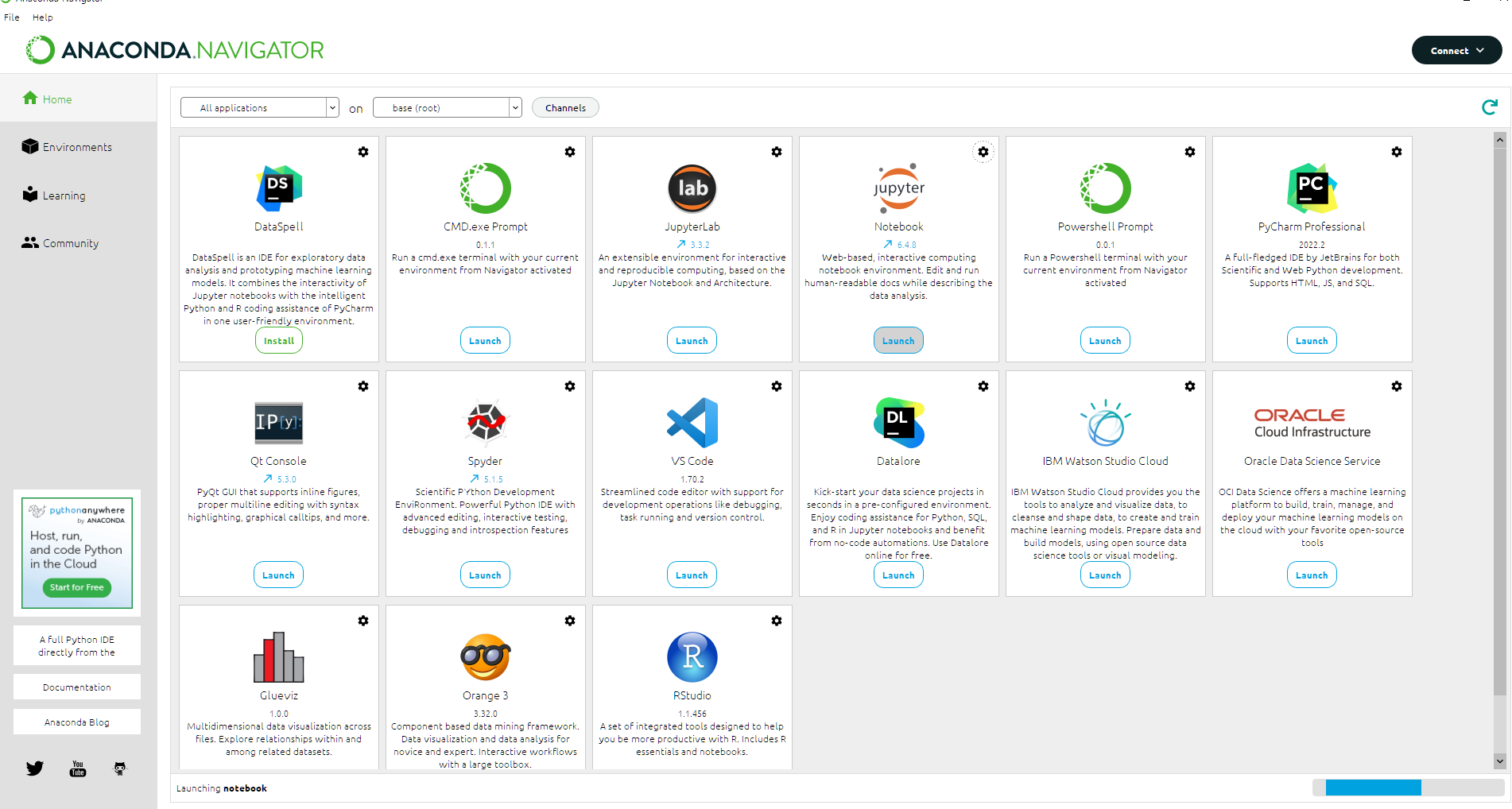Open the Documentation link
The height and width of the screenshot is (809, 1512).
point(77,687)
